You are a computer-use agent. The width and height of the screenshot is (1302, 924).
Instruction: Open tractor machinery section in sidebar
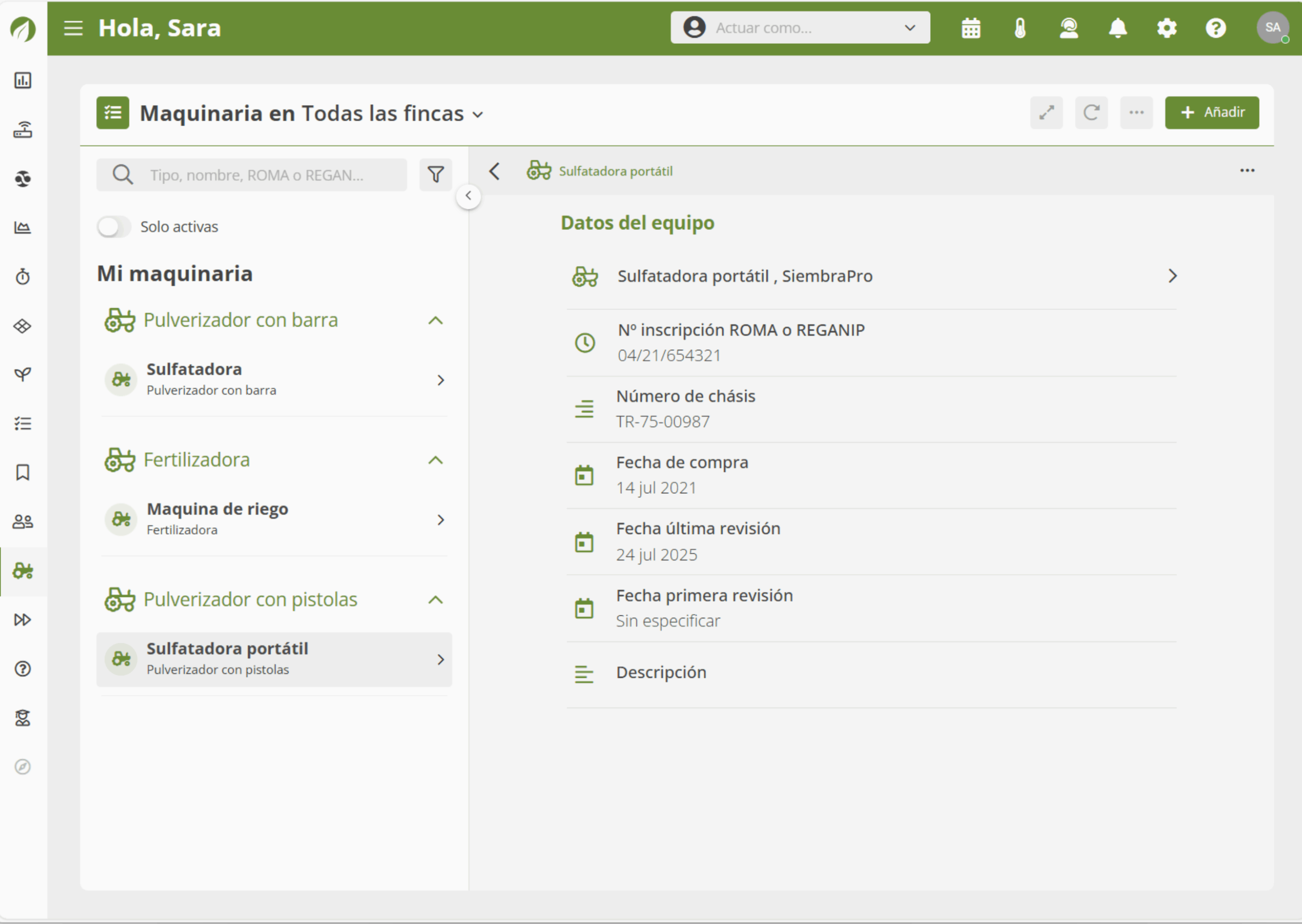pyautogui.click(x=23, y=571)
